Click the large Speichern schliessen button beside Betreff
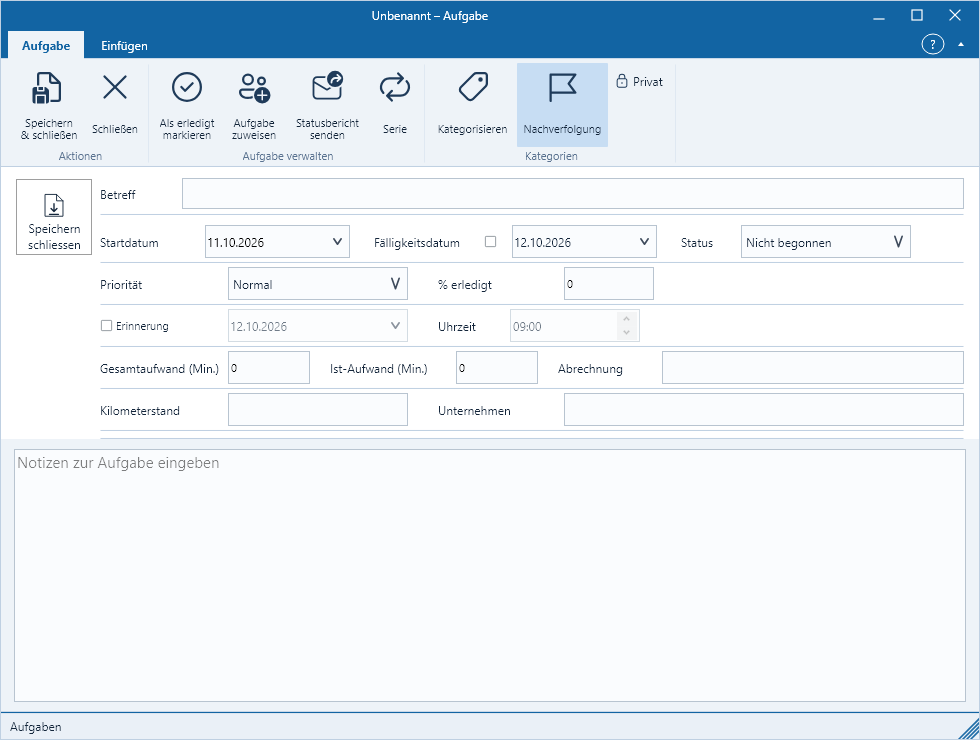This screenshot has height=740, width=980. click(x=54, y=217)
